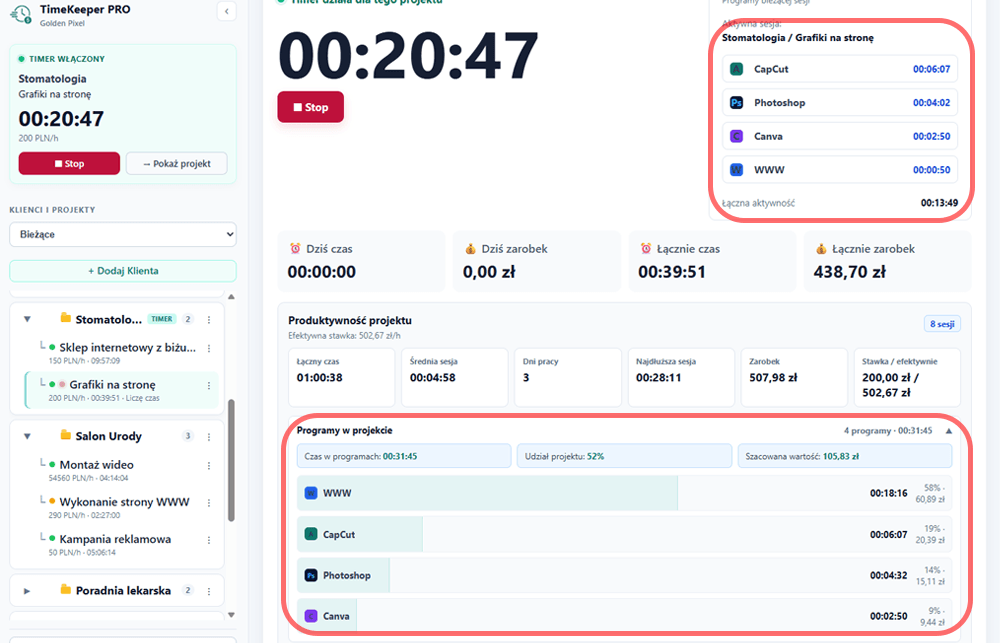The width and height of the screenshot is (1000, 643).
Task: Click the Canva icon in project programs
Action: pyautogui.click(x=311, y=616)
